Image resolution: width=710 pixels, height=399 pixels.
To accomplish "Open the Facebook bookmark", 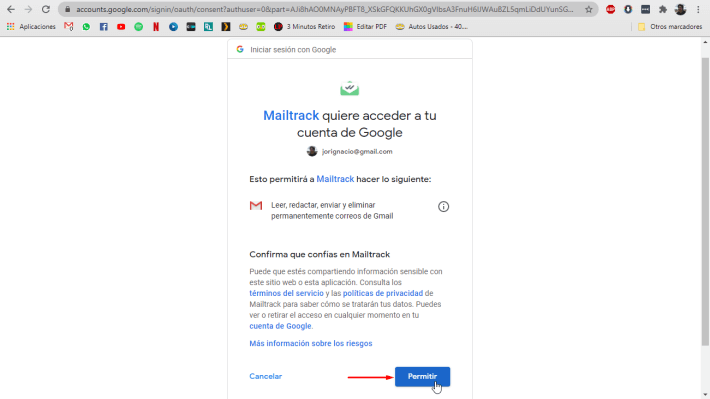I will point(104,27).
